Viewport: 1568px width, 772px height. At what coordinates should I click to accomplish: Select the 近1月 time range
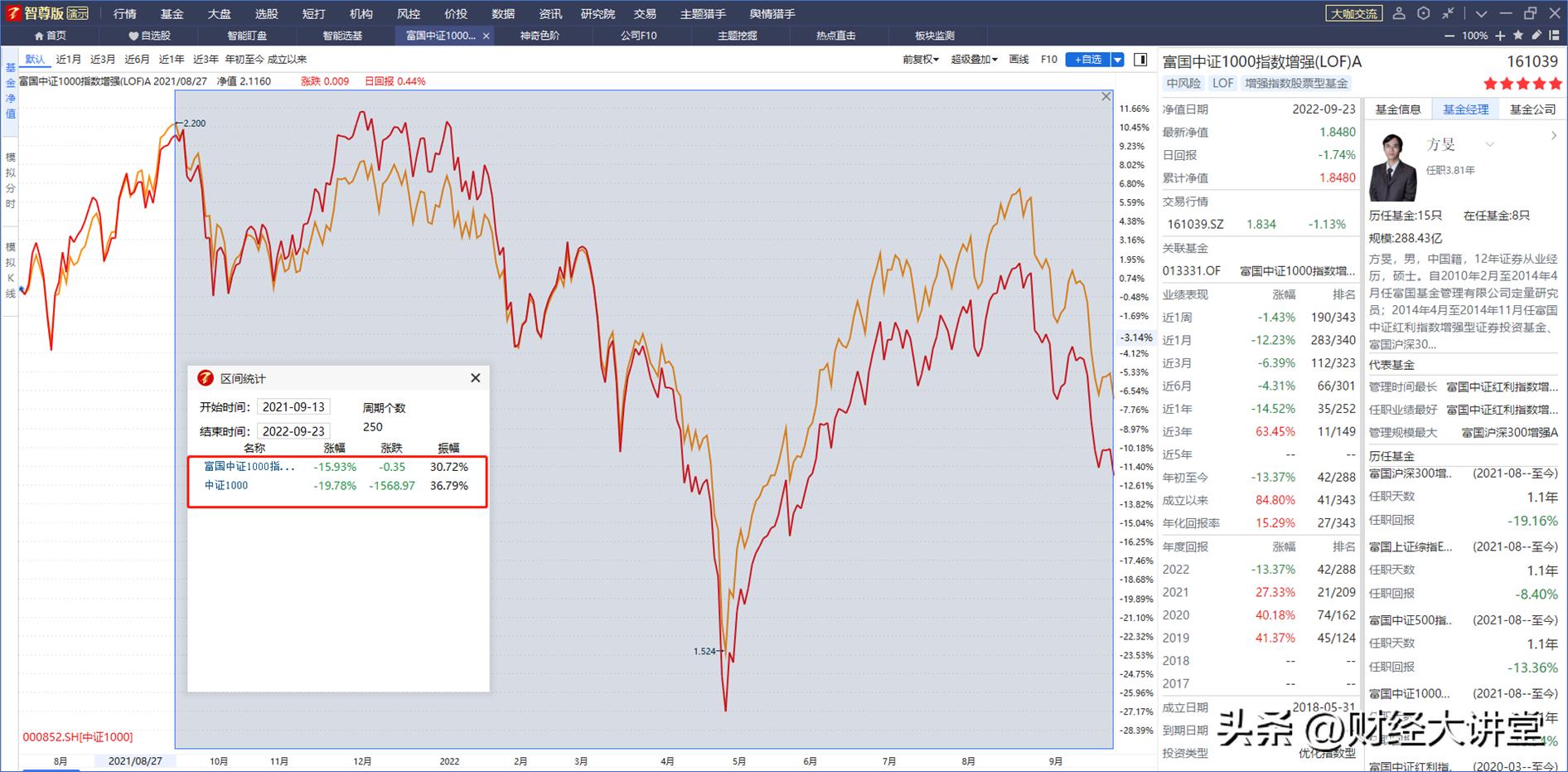pyautogui.click(x=68, y=59)
